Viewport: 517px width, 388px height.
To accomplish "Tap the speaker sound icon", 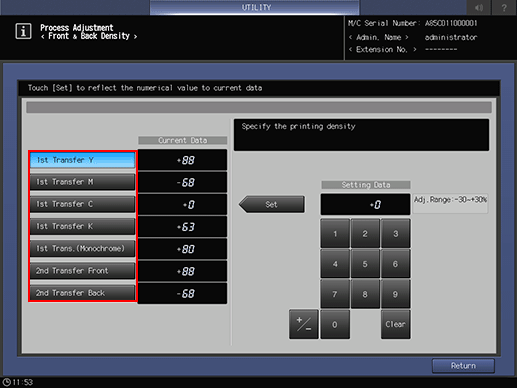I will pos(479,7).
